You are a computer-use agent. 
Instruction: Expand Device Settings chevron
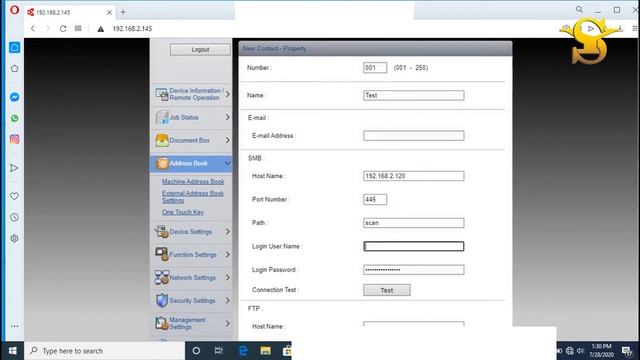(227, 231)
